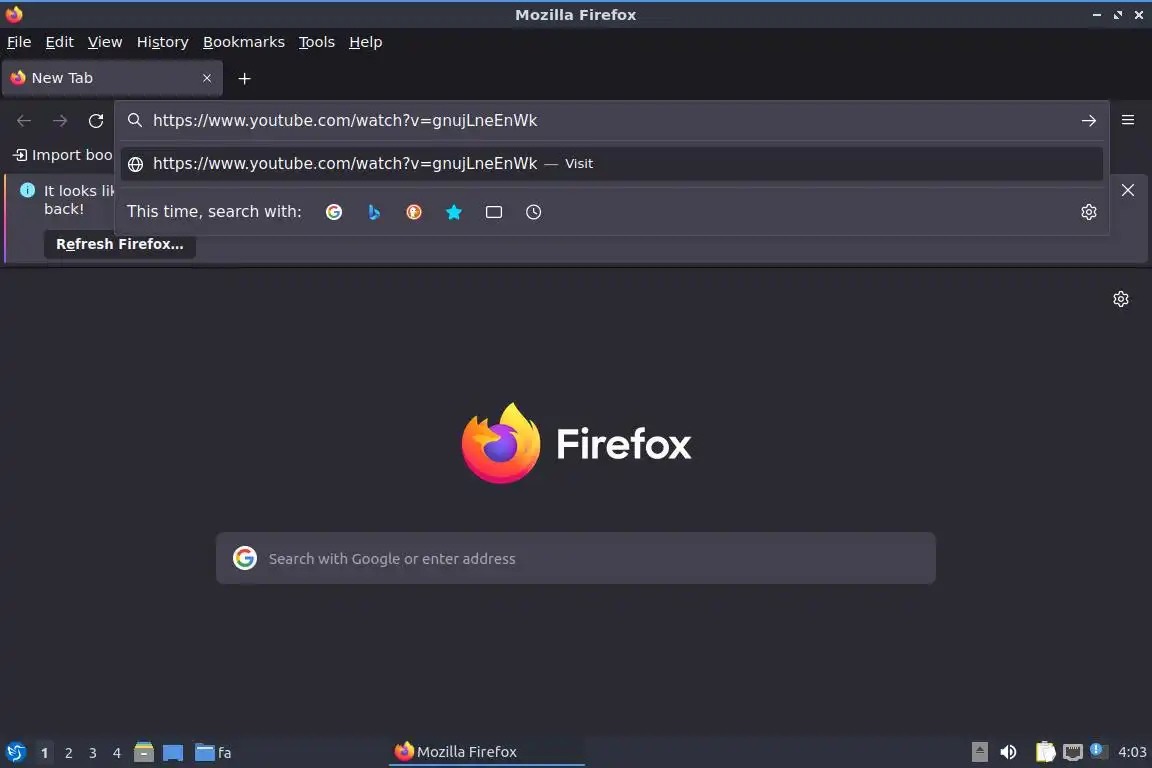Click the clipboard tray icon
1152x768 pixels.
[1045, 752]
